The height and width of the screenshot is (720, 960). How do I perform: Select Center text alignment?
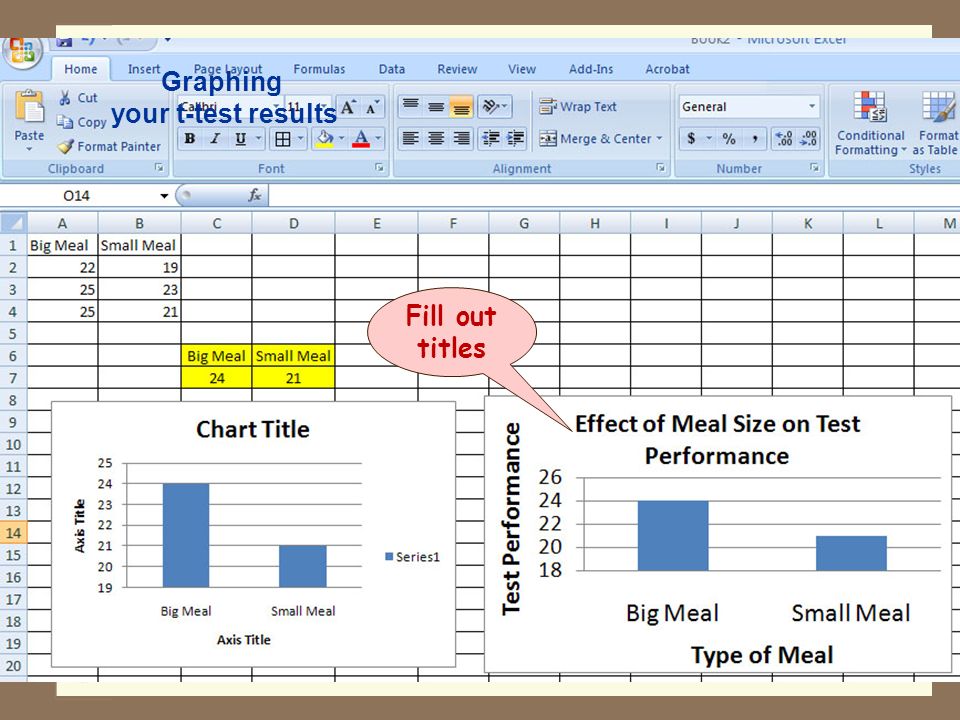[436, 138]
